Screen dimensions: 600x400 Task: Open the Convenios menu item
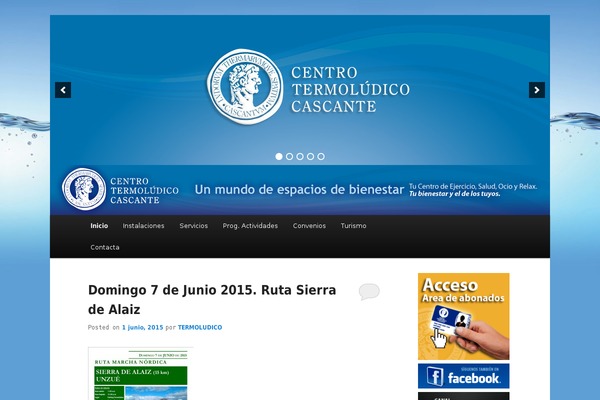pyautogui.click(x=309, y=226)
